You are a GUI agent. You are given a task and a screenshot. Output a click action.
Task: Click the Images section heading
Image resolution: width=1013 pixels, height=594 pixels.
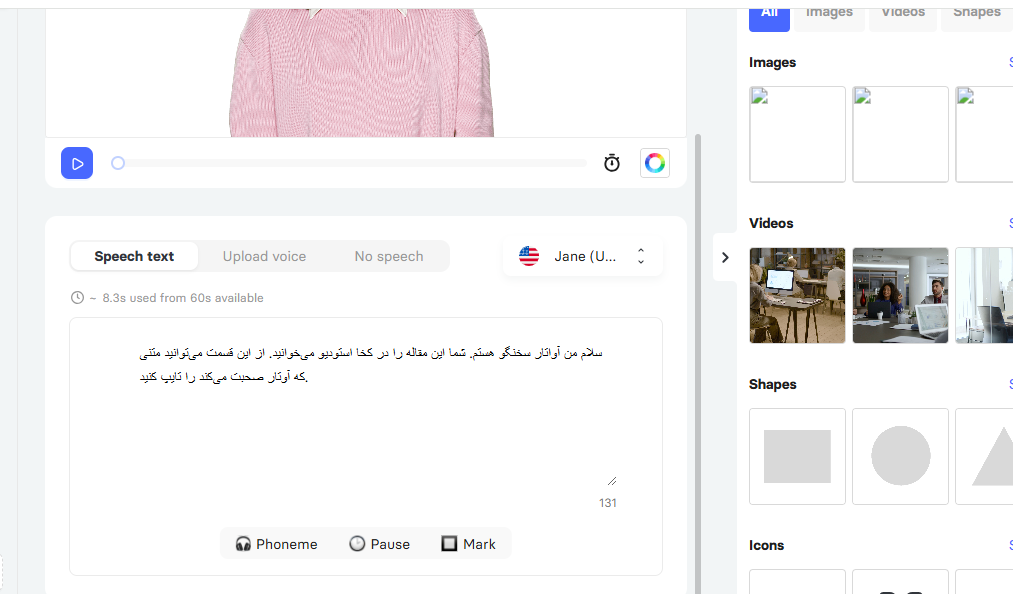[773, 63]
